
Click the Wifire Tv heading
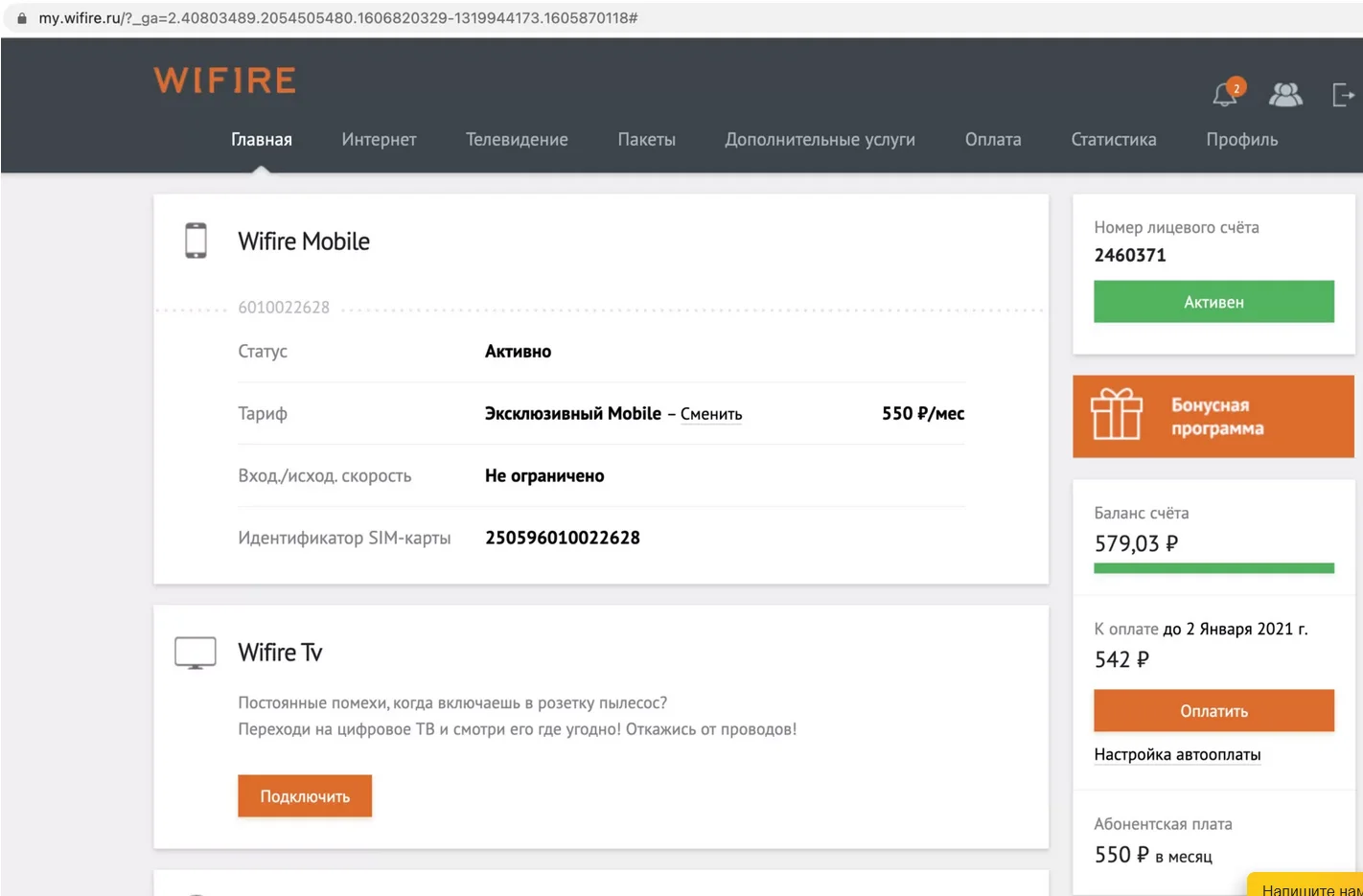280,653
